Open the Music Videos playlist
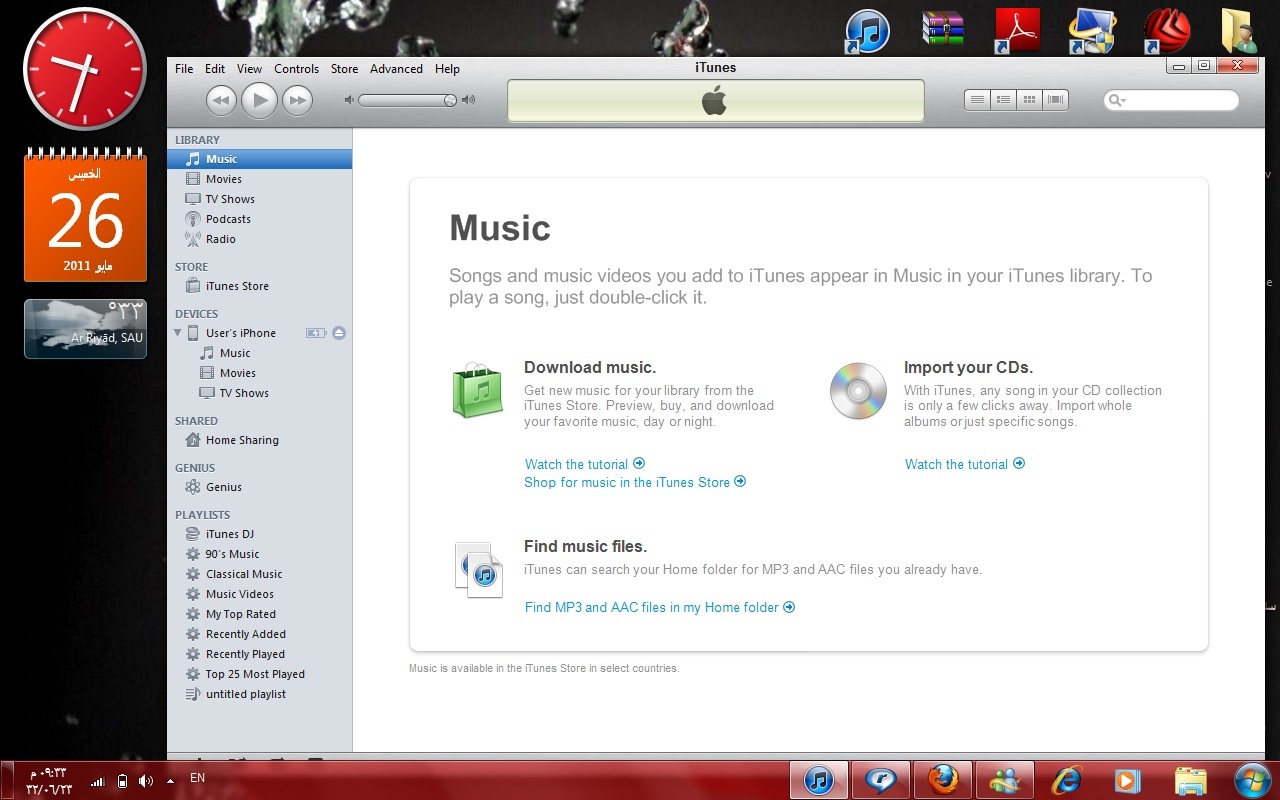The width and height of the screenshot is (1280, 800). coord(259,594)
